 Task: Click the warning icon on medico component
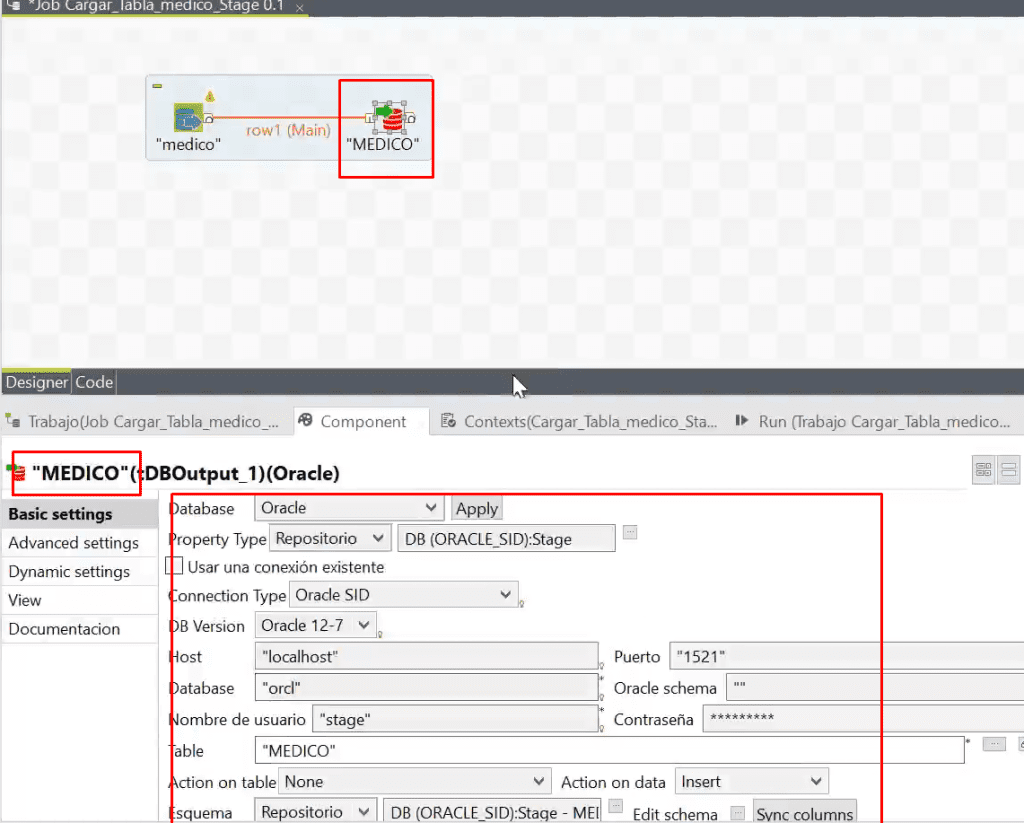click(x=210, y=97)
